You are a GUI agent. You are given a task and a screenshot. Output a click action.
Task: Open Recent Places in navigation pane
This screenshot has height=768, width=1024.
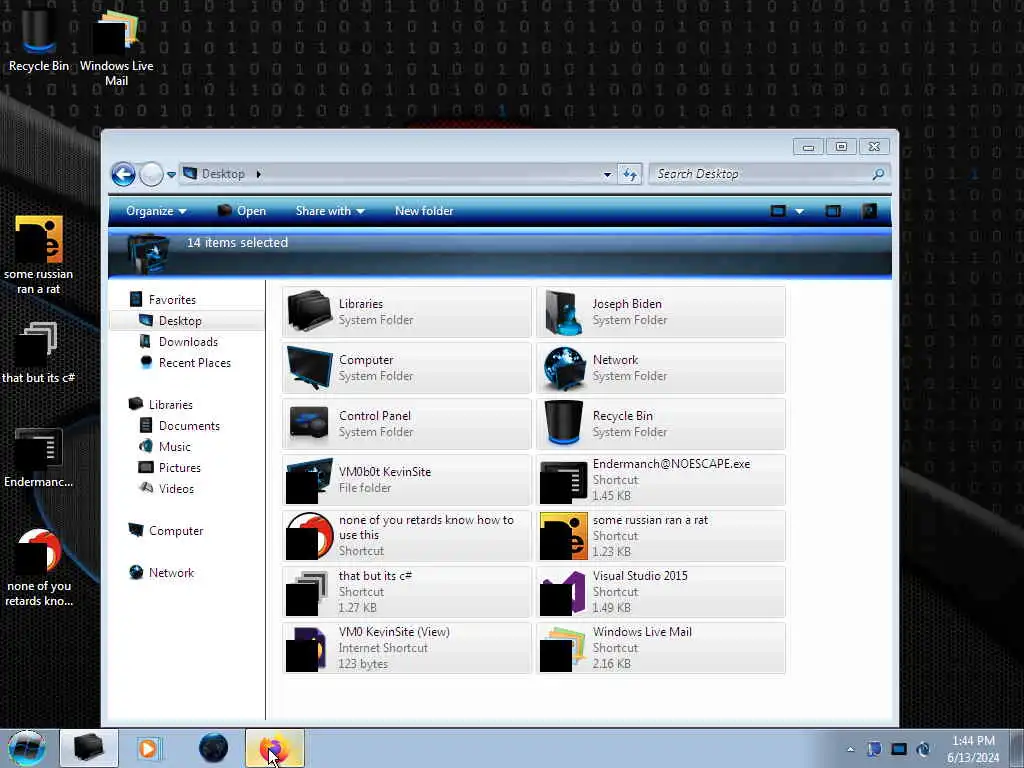pos(195,362)
